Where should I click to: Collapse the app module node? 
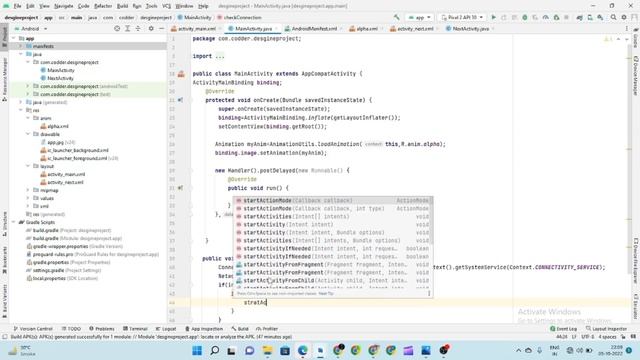pyautogui.click(x=14, y=38)
